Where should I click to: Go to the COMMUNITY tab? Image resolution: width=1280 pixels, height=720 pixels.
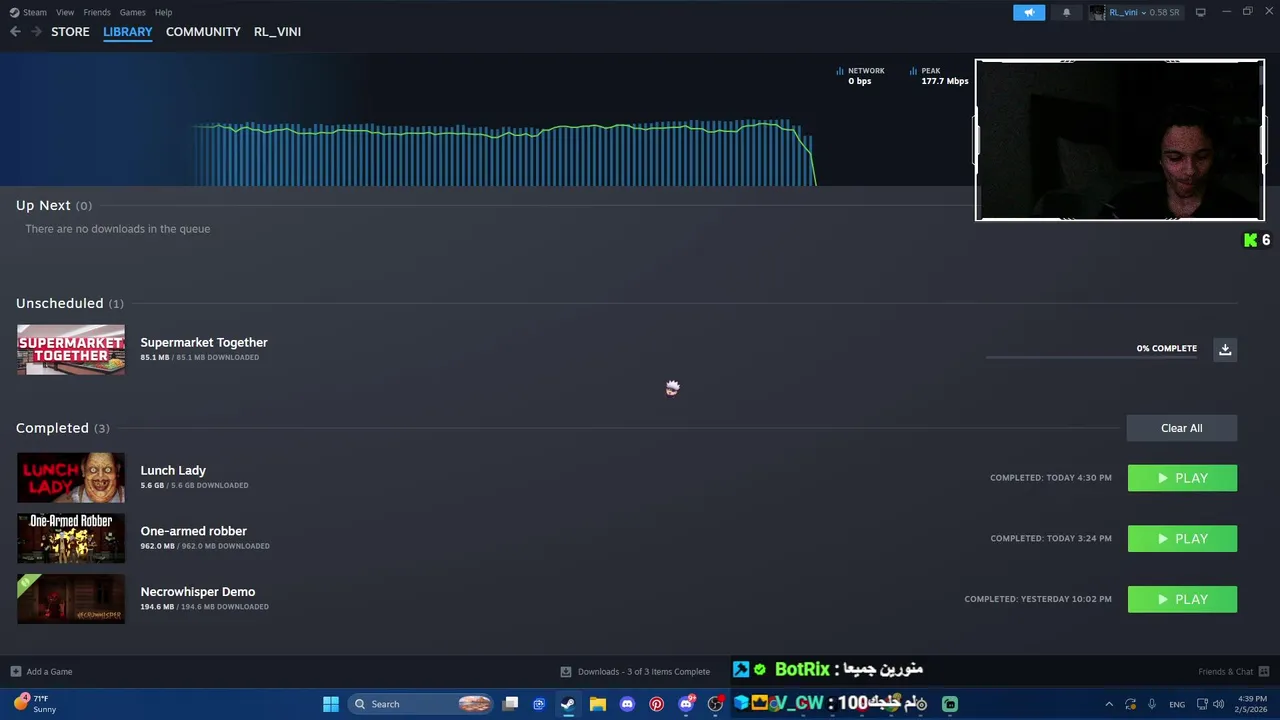[203, 32]
